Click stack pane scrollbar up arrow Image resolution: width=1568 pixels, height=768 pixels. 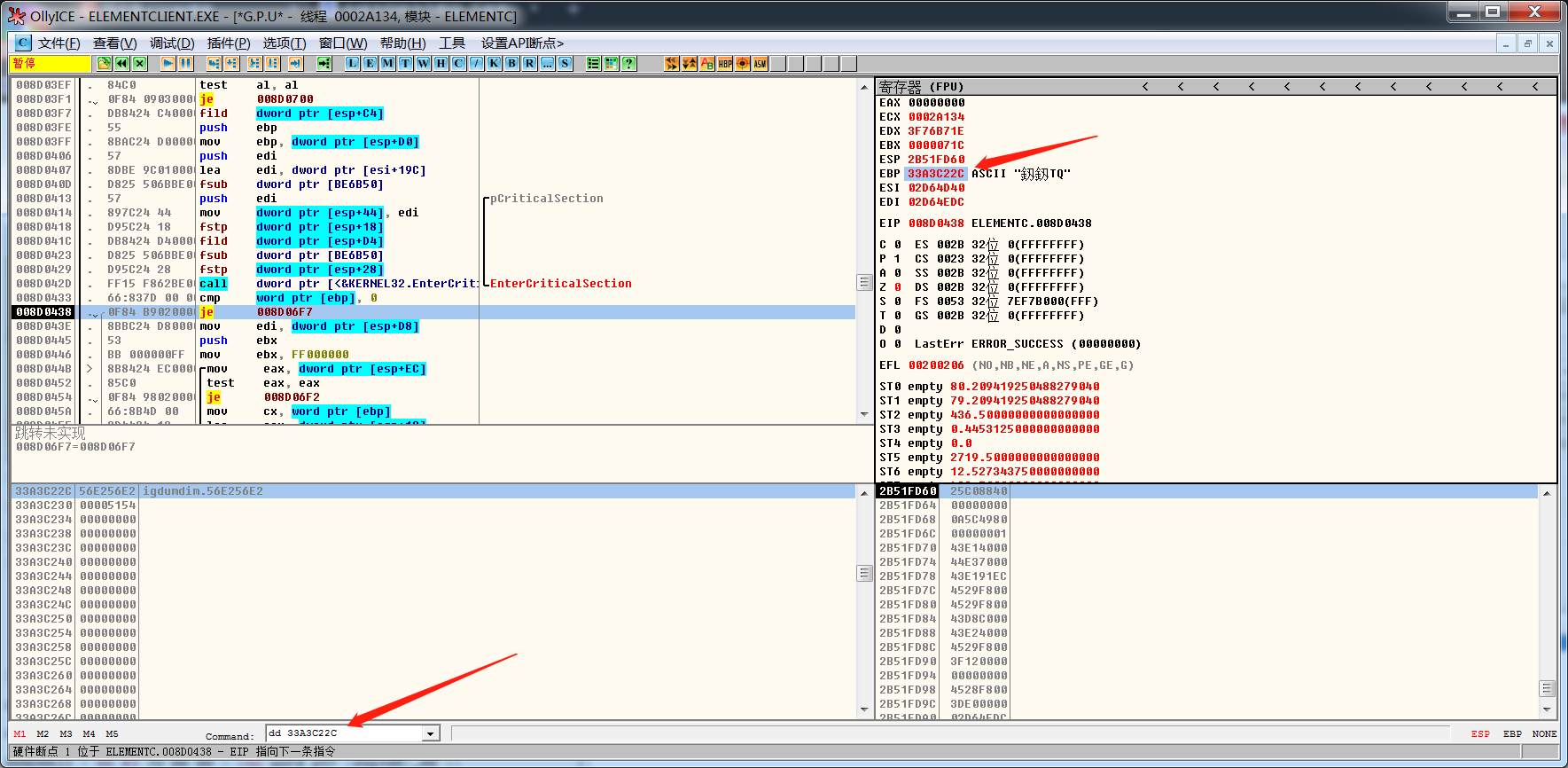coord(1547,493)
